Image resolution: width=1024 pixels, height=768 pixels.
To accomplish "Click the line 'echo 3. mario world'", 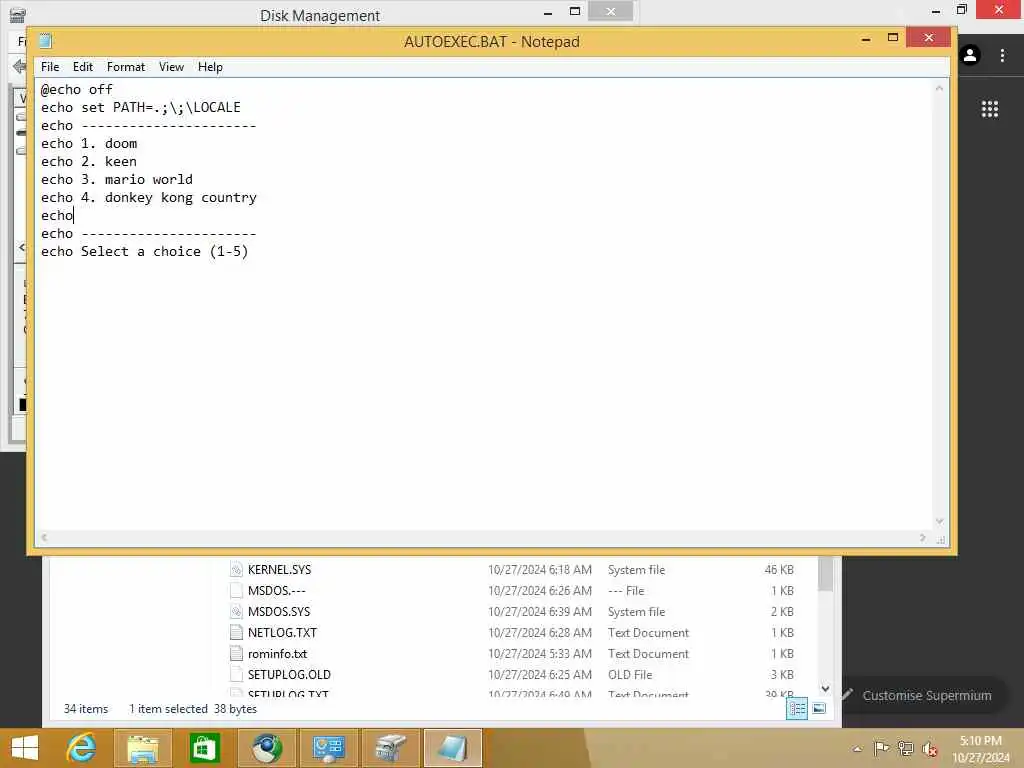I will click(117, 179).
